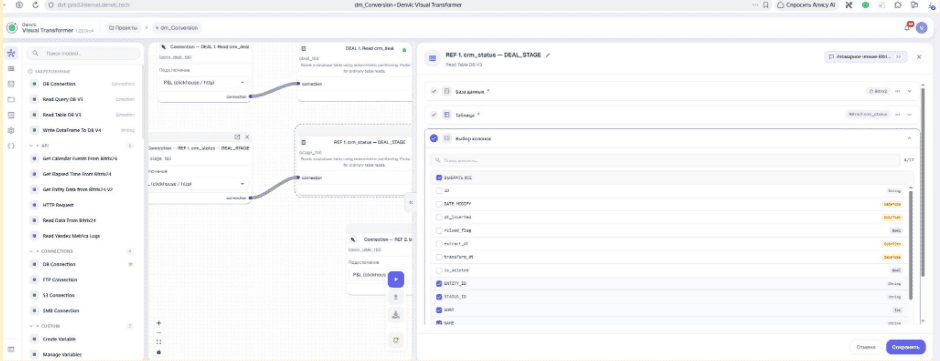Open connection dropdown in stage connection node

click(x=198, y=184)
